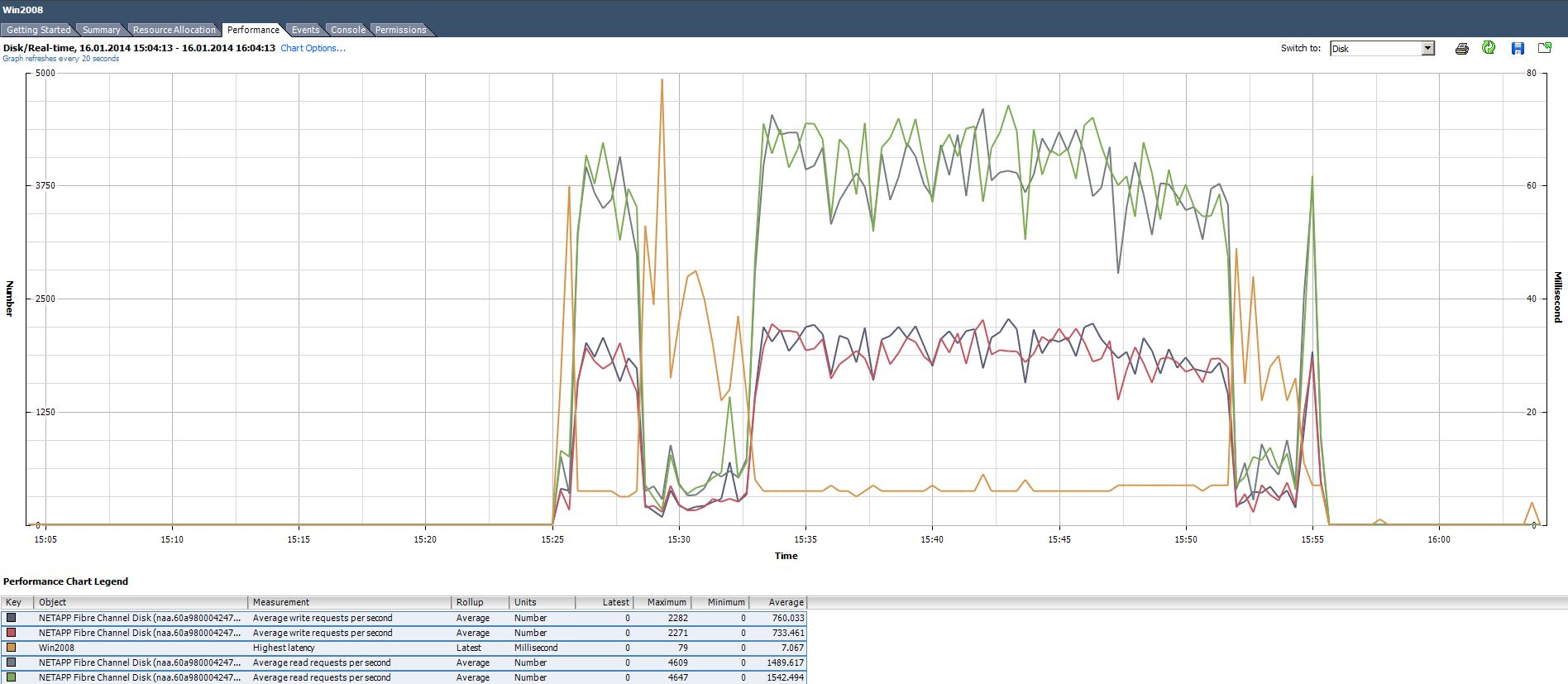
Task: Click the color key in the 4609 maximum row
Action: [12, 662]
